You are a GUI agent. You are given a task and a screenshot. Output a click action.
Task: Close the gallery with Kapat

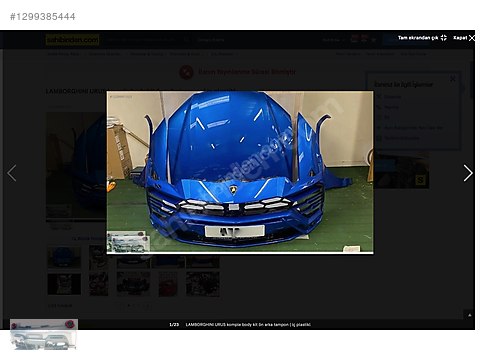click(464, 38)
